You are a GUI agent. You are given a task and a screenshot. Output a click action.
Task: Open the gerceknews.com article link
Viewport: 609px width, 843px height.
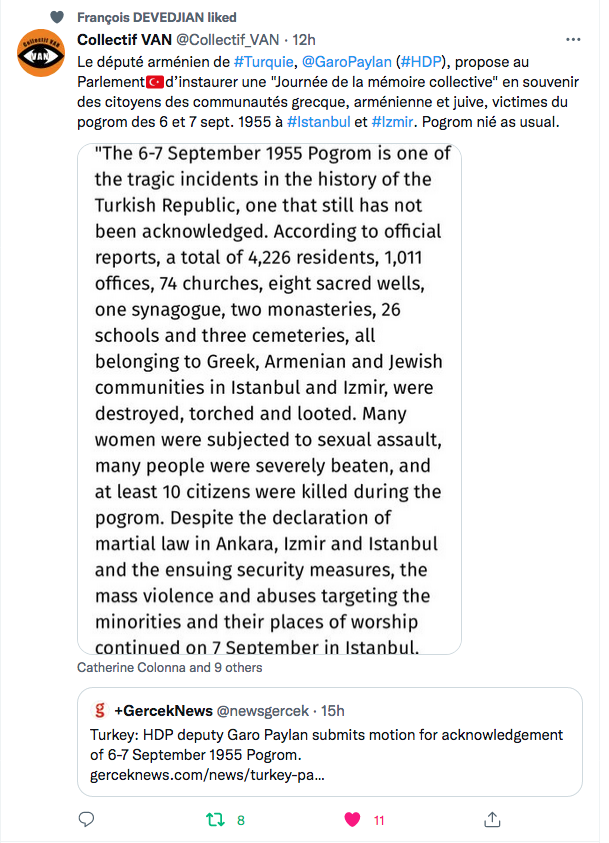click(x=207, y=775)
